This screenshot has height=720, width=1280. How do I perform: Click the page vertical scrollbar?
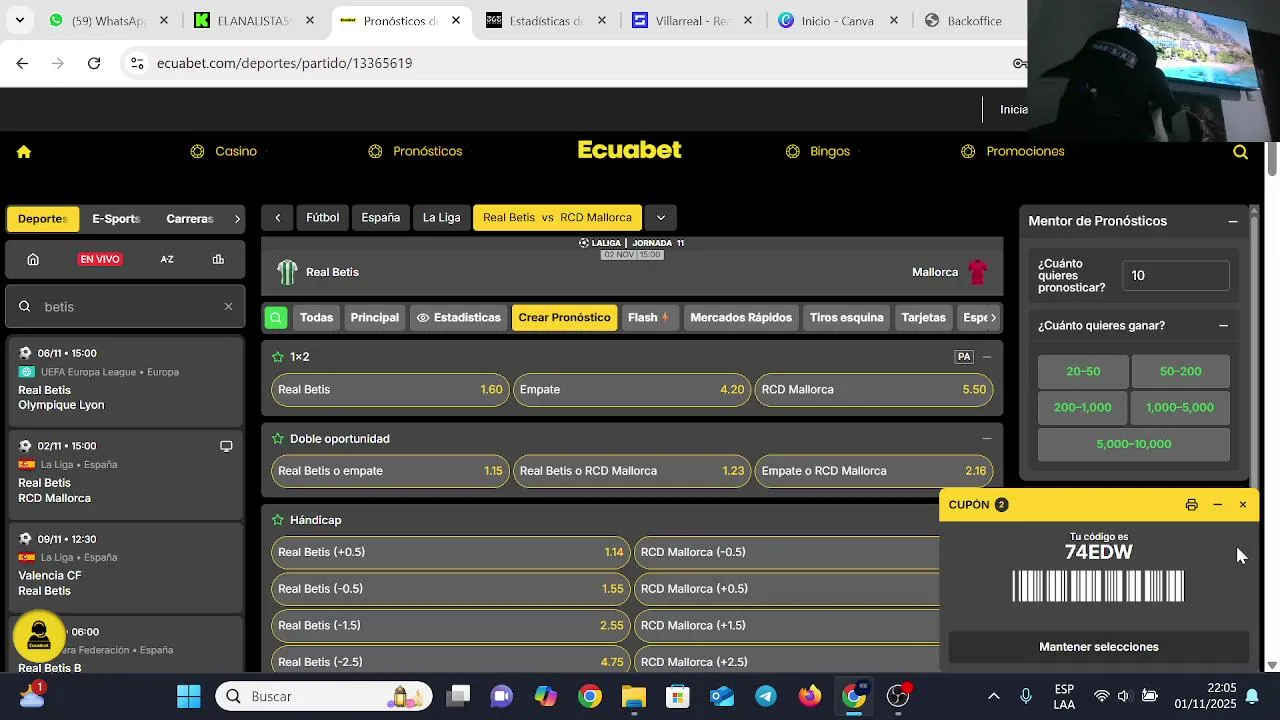(x=1272, y=160)
